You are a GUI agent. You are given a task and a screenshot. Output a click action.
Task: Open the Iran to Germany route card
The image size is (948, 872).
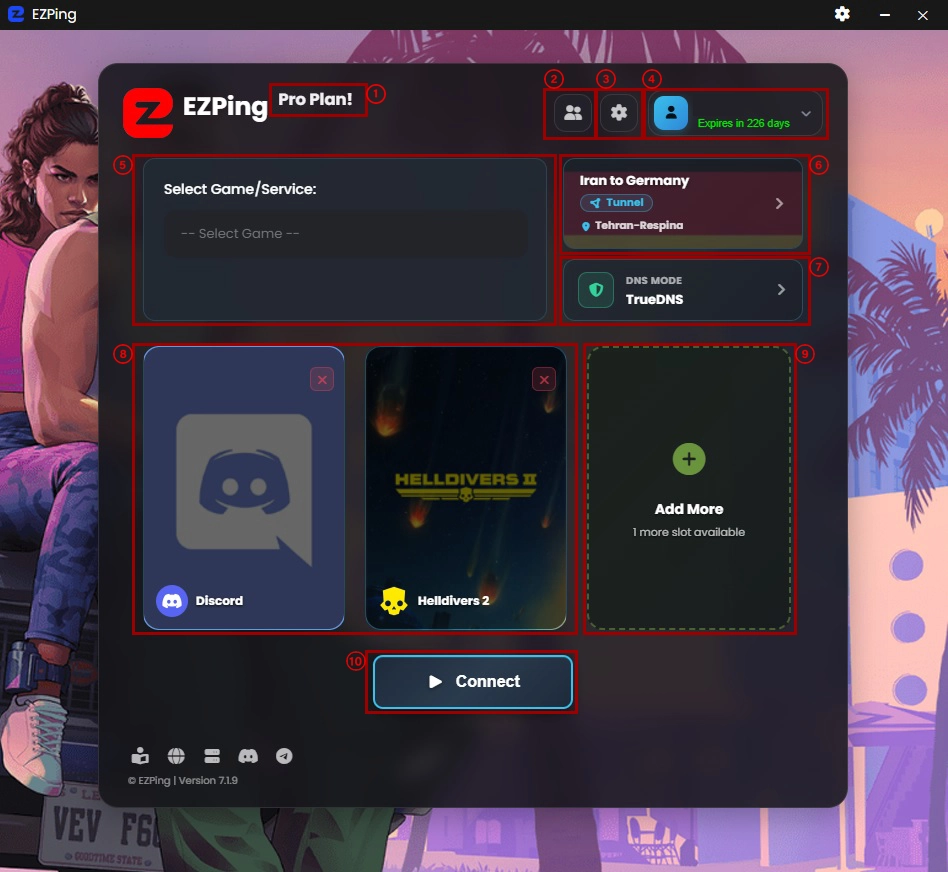tap(683, 204)
